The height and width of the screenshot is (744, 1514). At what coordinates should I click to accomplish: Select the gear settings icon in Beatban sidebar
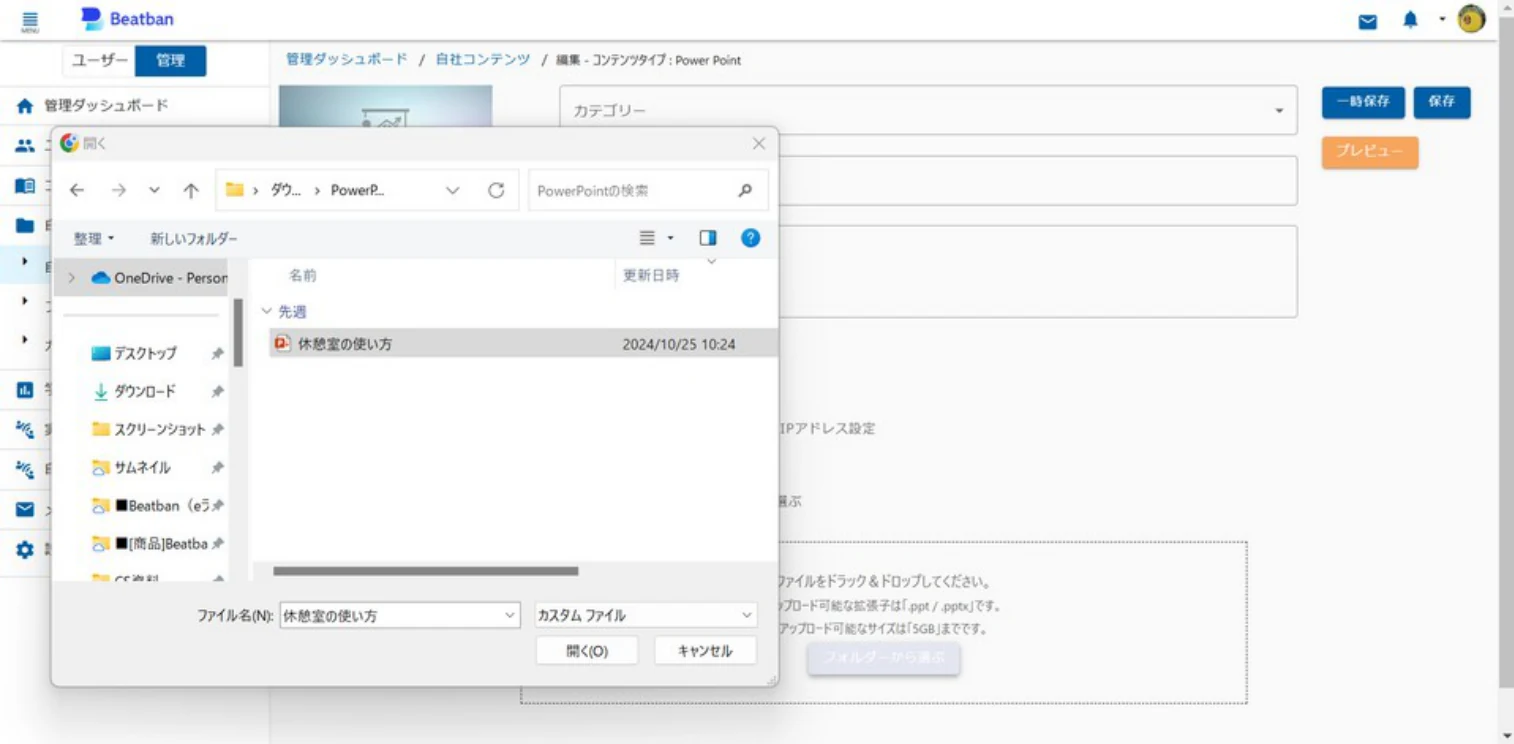point(25,550)
